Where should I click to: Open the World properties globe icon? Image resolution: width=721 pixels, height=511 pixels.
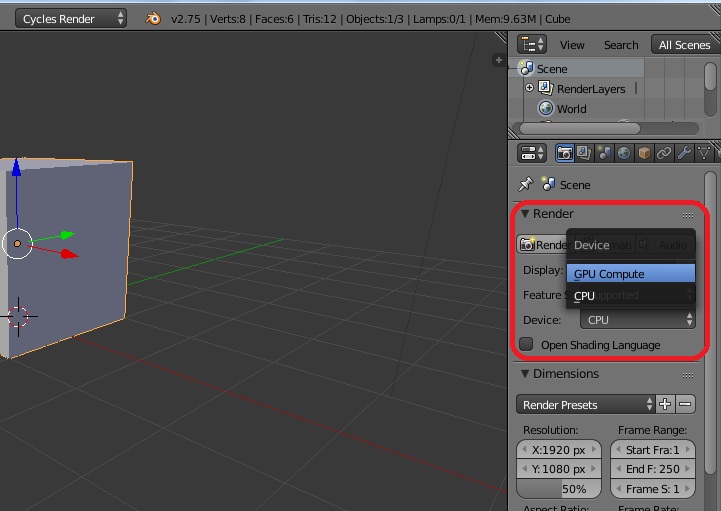point(625,154)
